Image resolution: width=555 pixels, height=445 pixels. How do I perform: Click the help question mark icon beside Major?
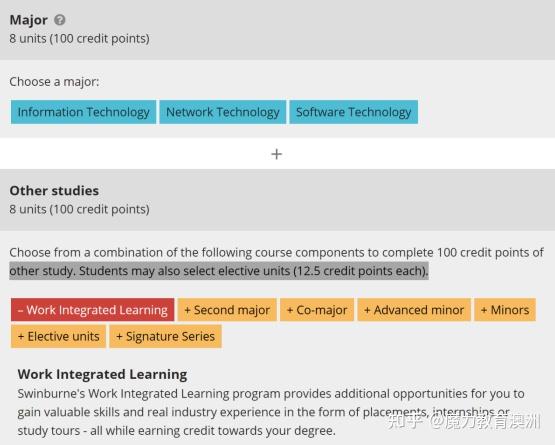pos(60,20)
